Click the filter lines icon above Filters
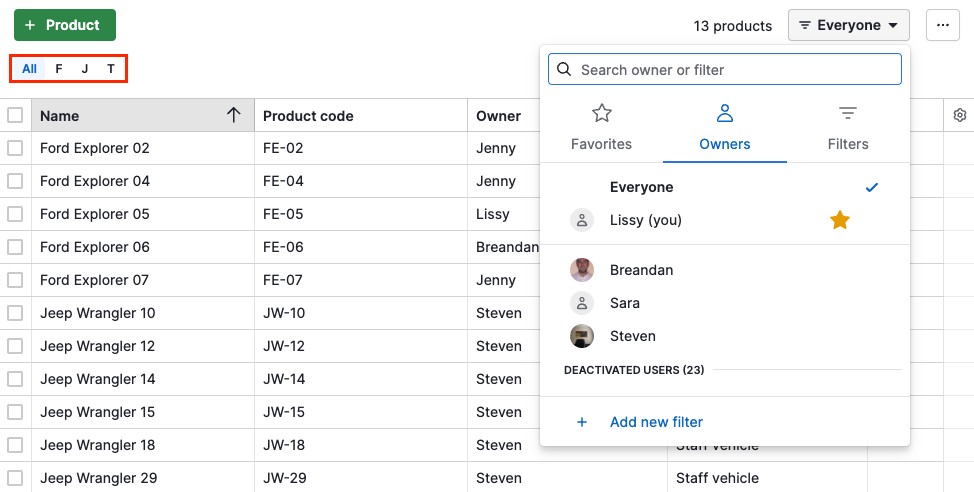 point(848,113)
